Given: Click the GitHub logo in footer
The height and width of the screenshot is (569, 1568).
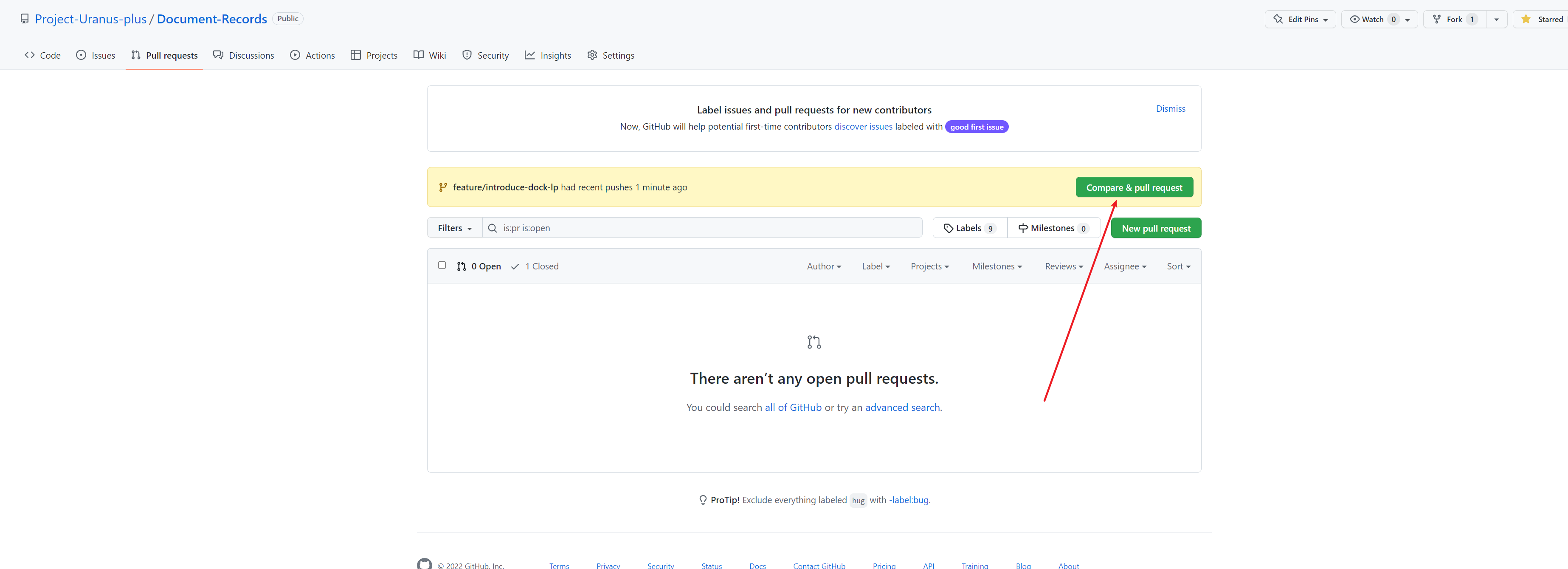Looking at the screenshot, I should tap(424, 564).
